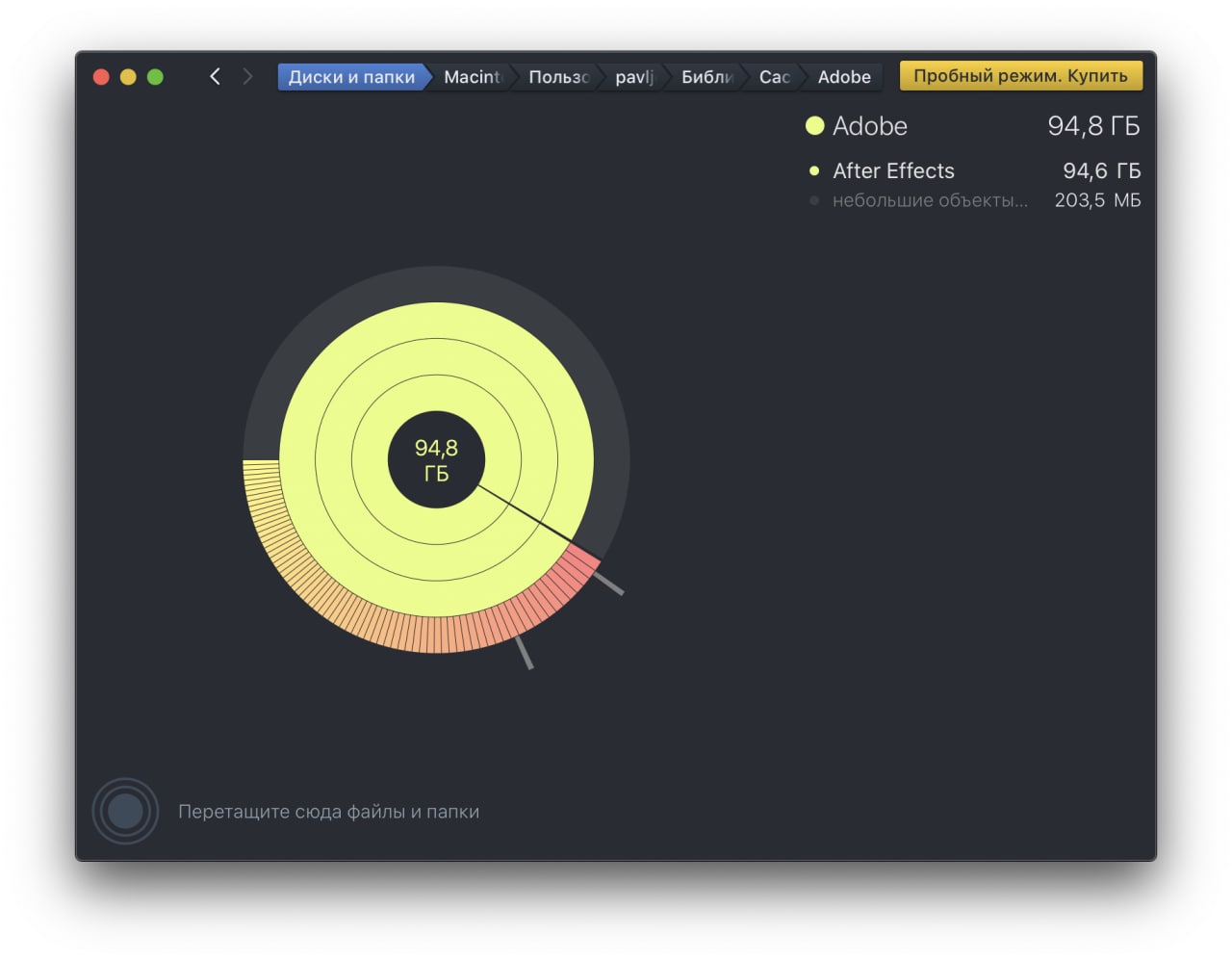This screenshot has width=1232, height=961.
Task: Jump to the 'Библи' breadcrumb segment
Action: click(x=706, y=77)
